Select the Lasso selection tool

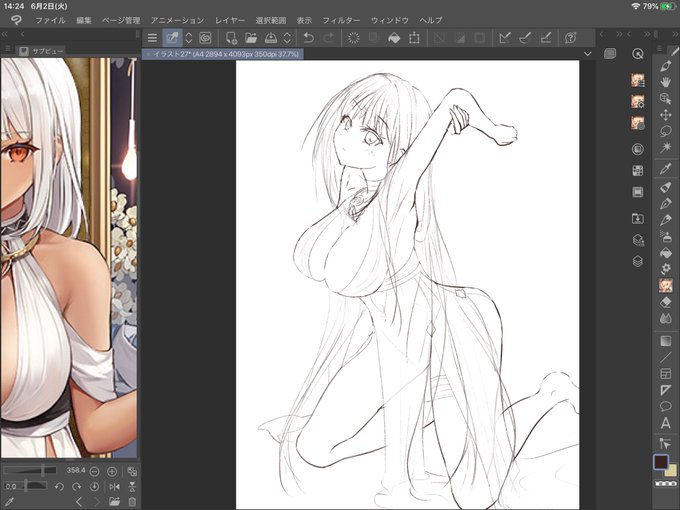pos(666,131)
